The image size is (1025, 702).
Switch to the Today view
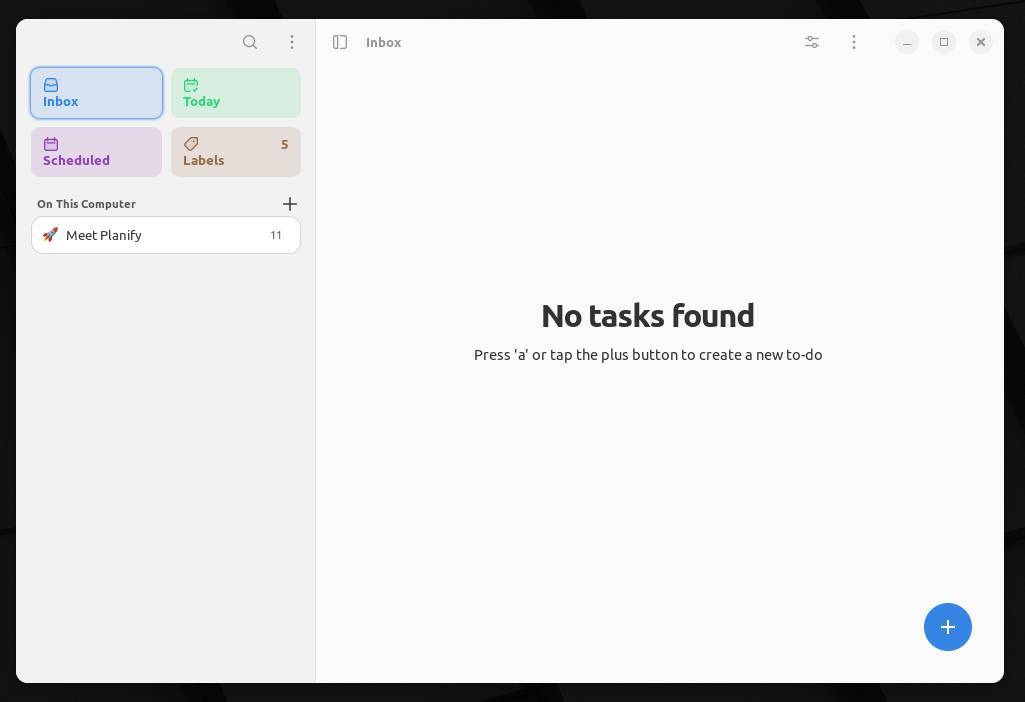click(236, 93)
